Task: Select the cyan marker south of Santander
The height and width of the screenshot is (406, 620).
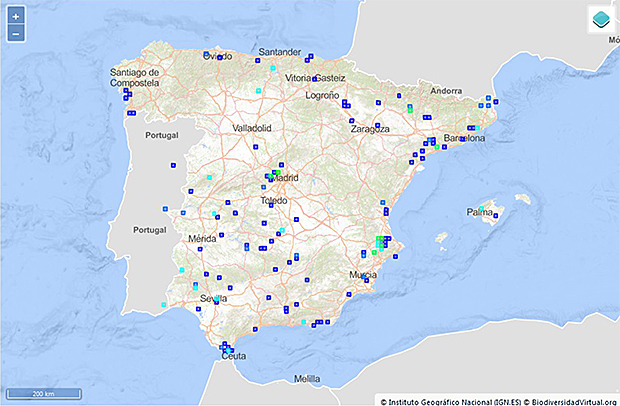Action: 271,67
